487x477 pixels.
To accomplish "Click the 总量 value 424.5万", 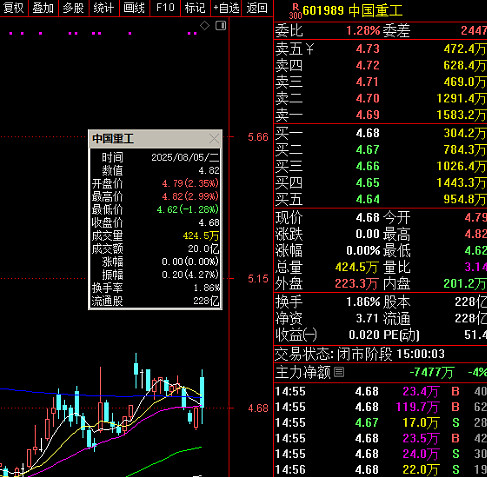I will click(357, 267).
